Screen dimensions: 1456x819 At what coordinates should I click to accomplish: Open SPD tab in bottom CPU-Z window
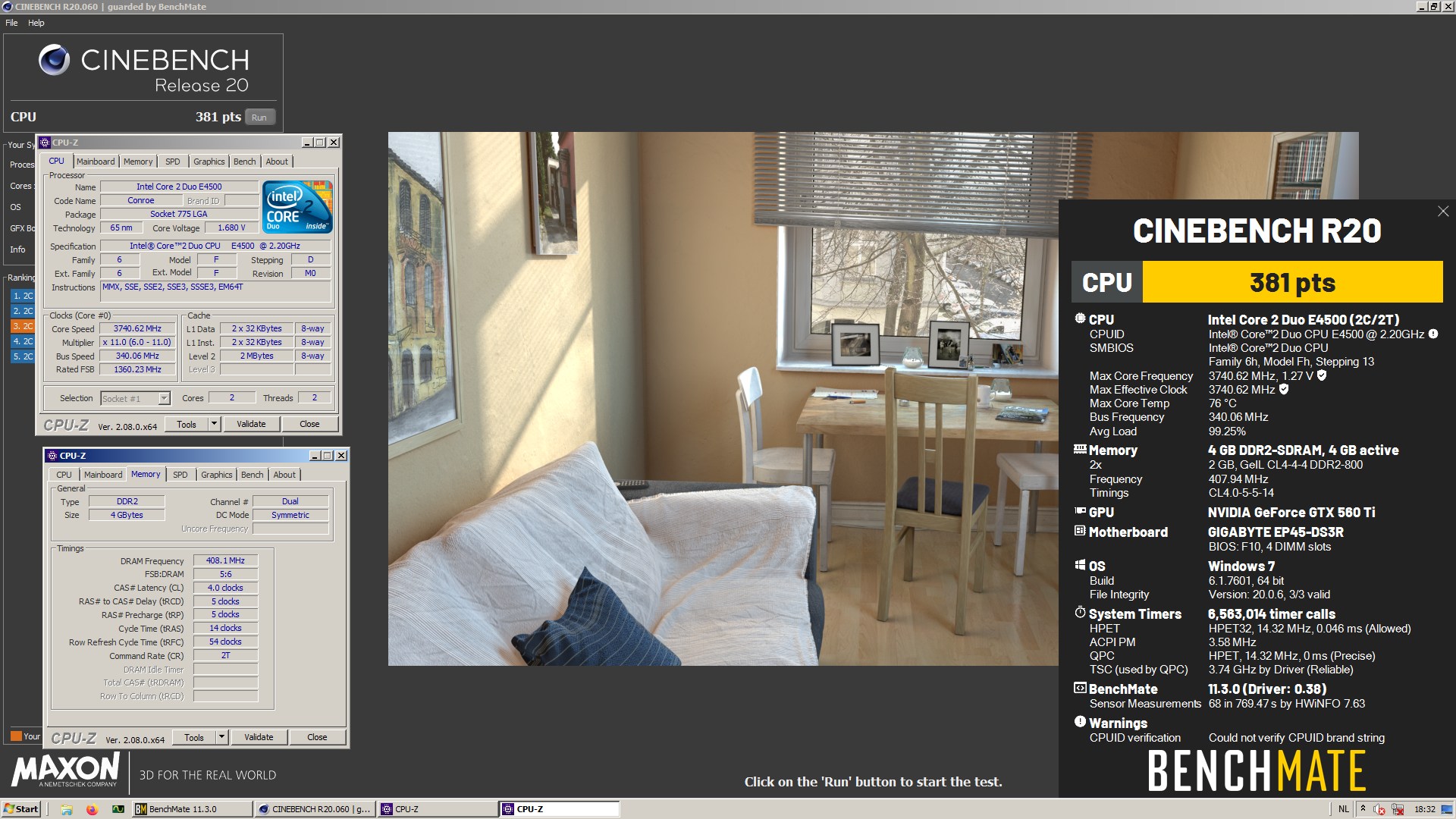pos(180,475)
